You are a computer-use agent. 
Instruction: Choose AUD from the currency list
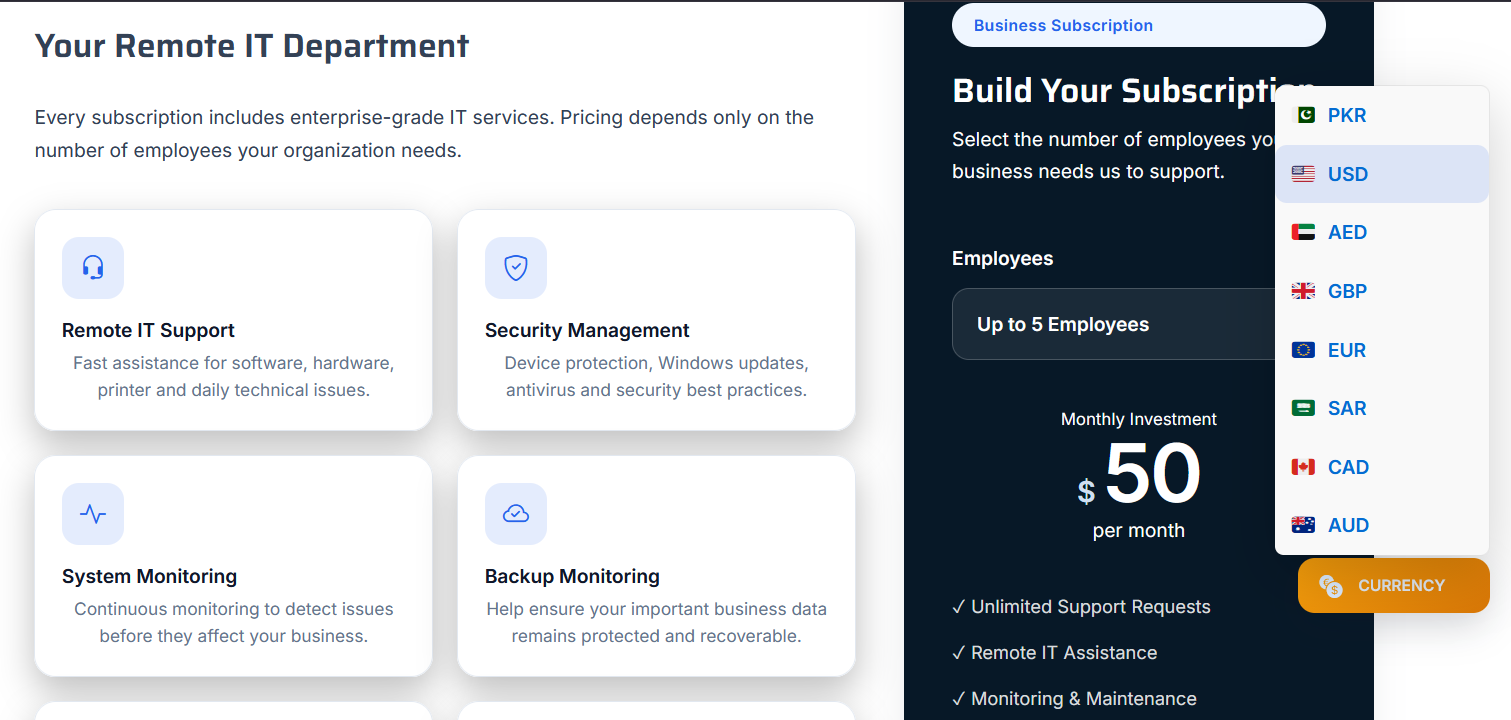[1382, 525]
